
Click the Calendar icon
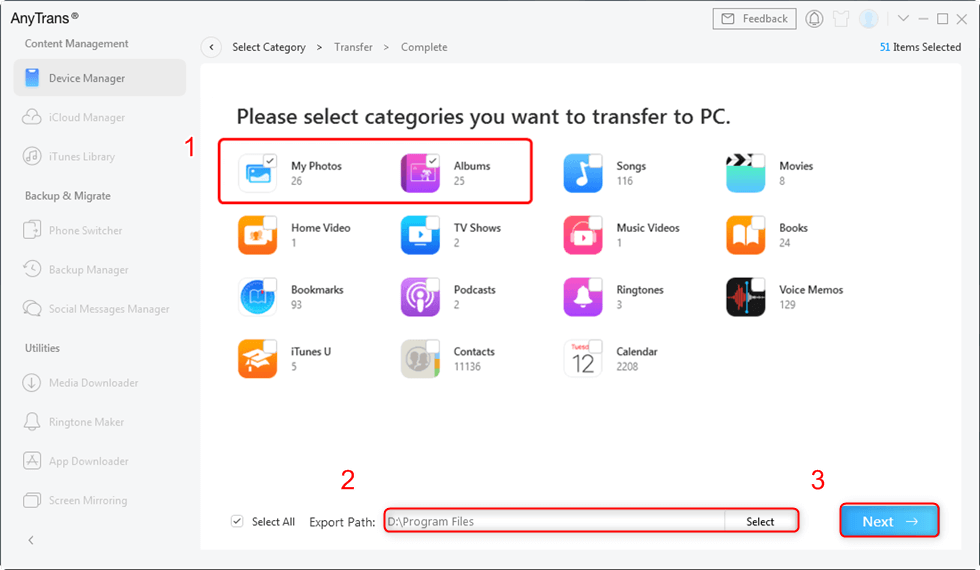point(582,359)
